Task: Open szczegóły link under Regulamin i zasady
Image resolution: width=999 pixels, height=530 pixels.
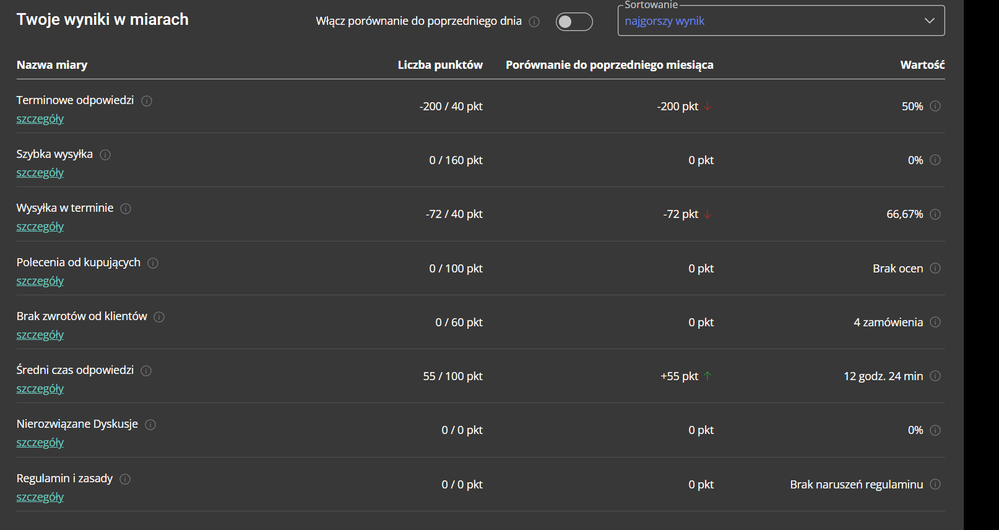Action: point(40,497)
